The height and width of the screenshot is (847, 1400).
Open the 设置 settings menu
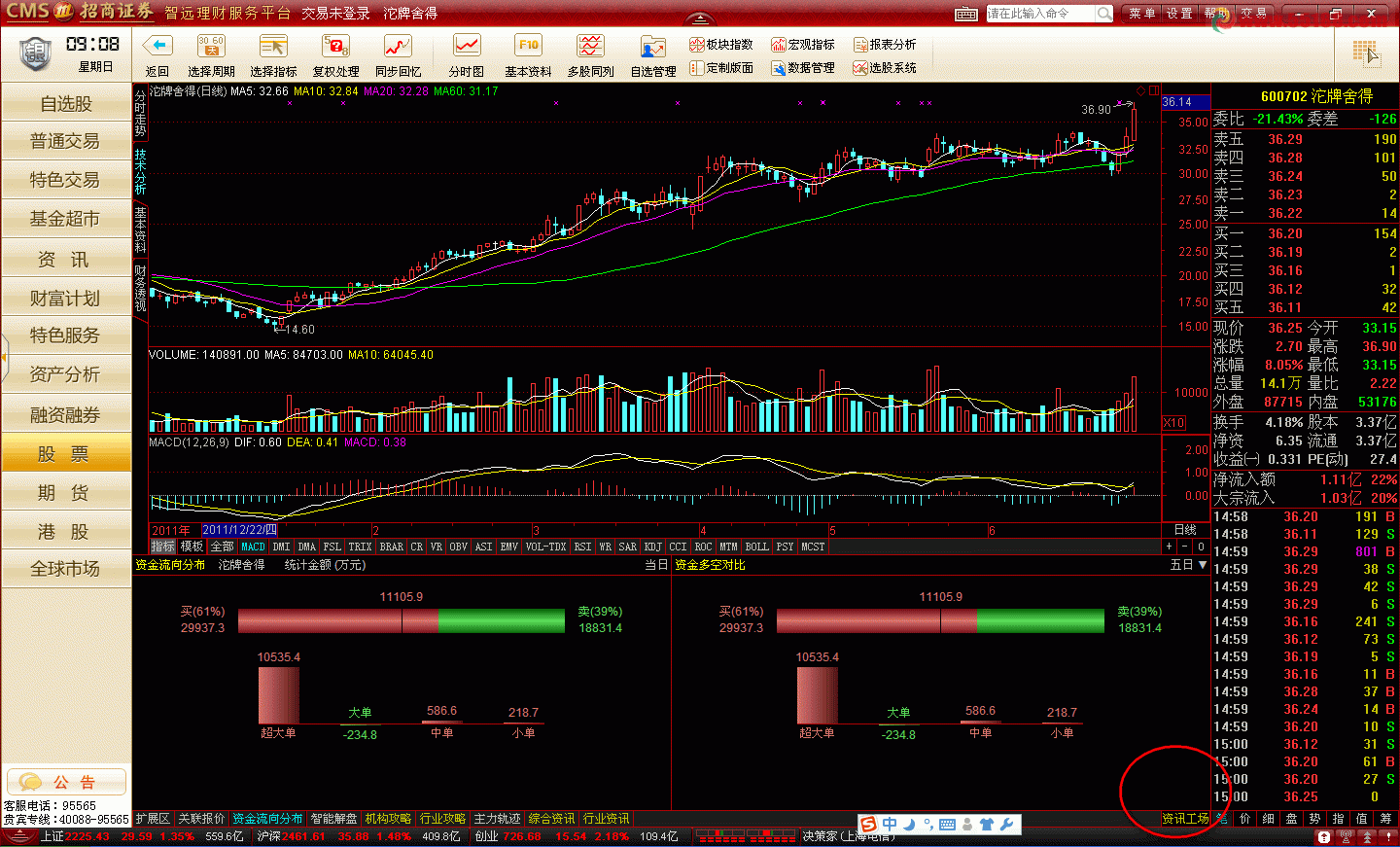(1179, 14)
